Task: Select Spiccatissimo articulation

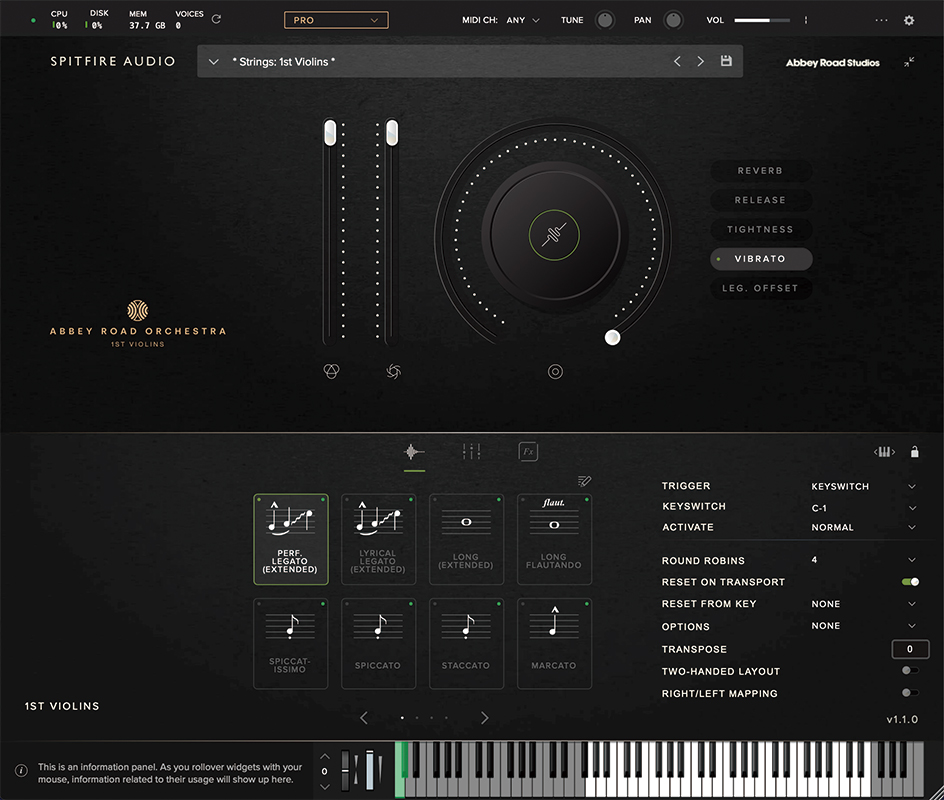Action: [291, 643]
